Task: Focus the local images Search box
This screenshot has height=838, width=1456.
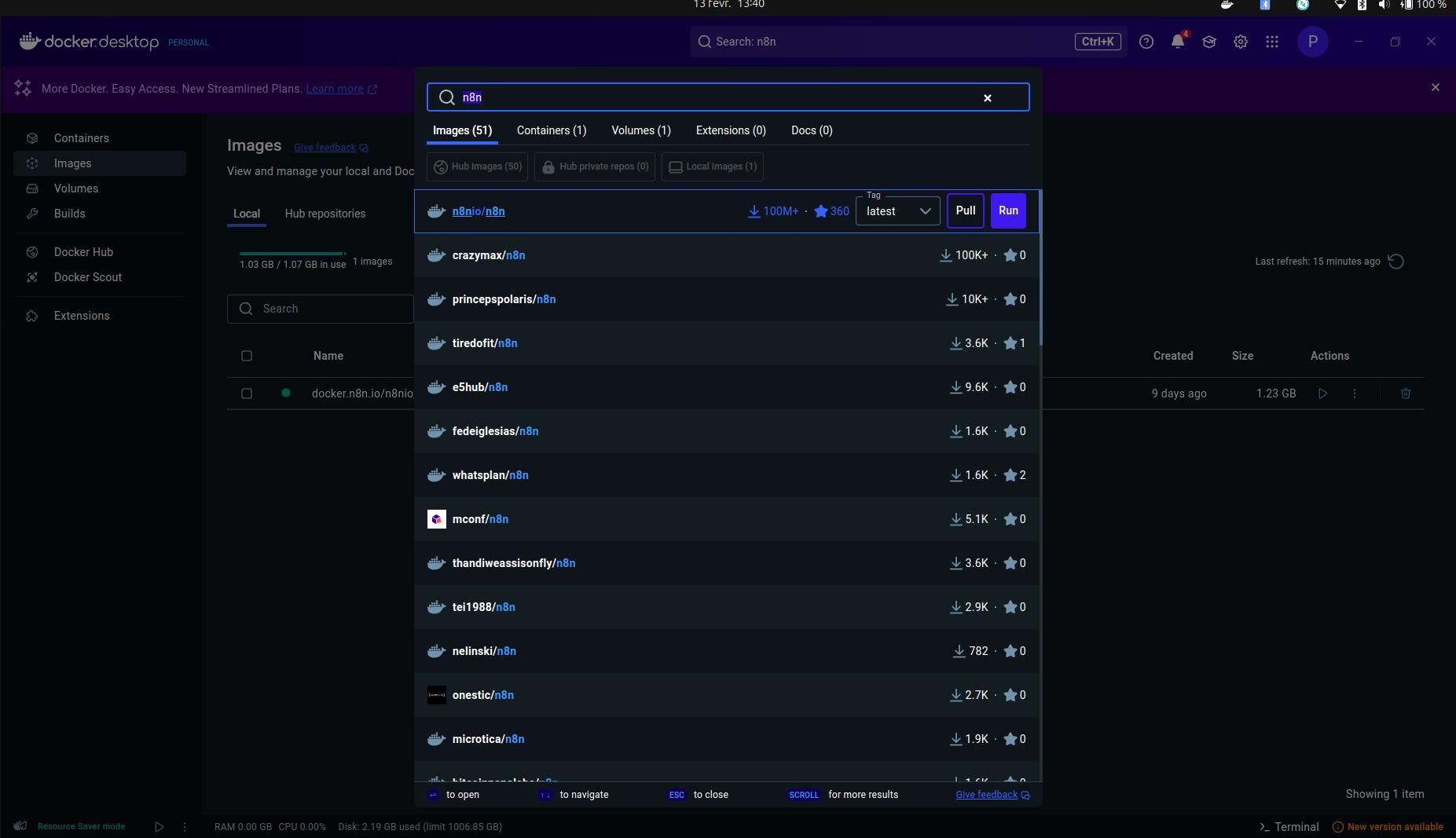Action: click(x=321, y=309)
